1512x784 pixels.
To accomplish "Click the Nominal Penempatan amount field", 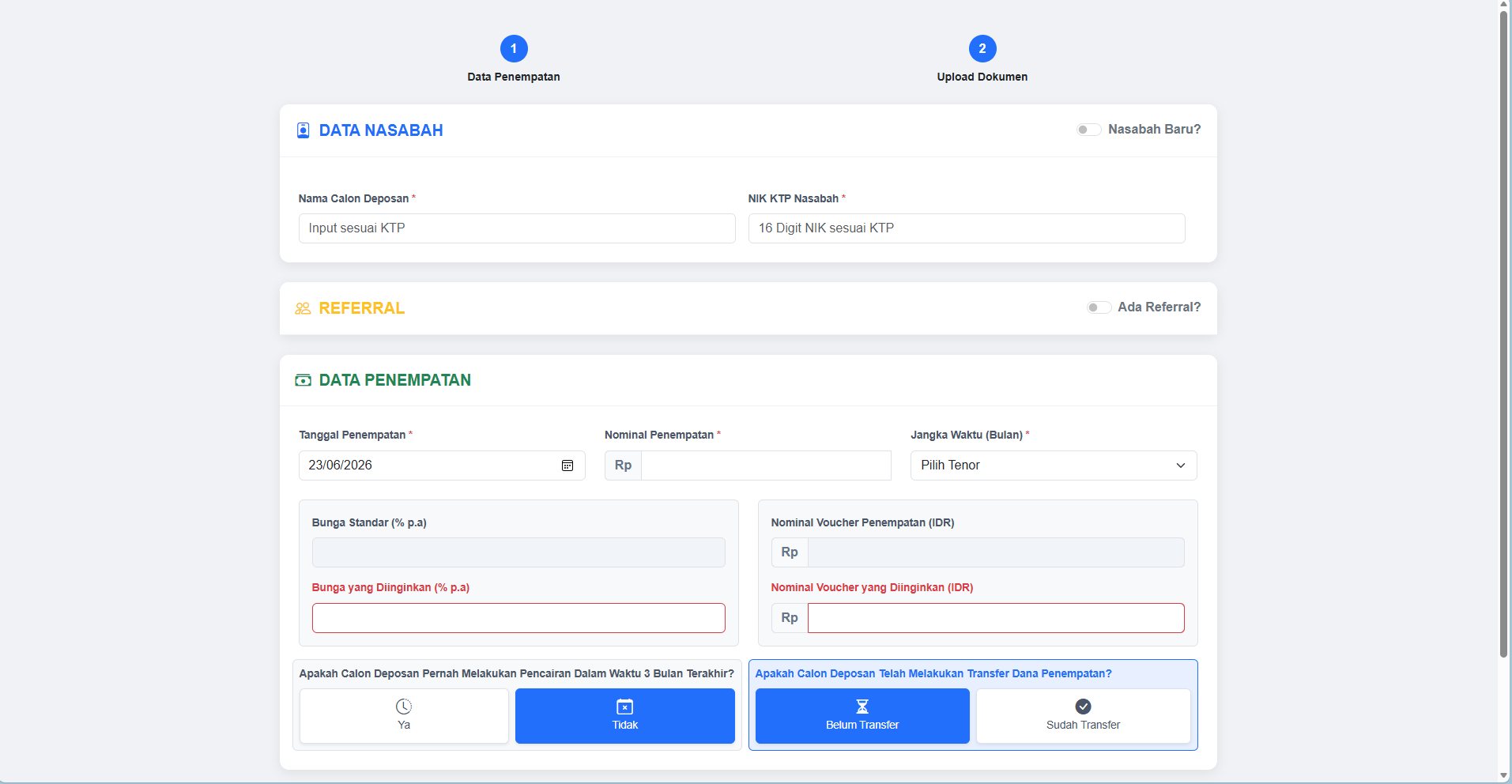I will (766, 465).
